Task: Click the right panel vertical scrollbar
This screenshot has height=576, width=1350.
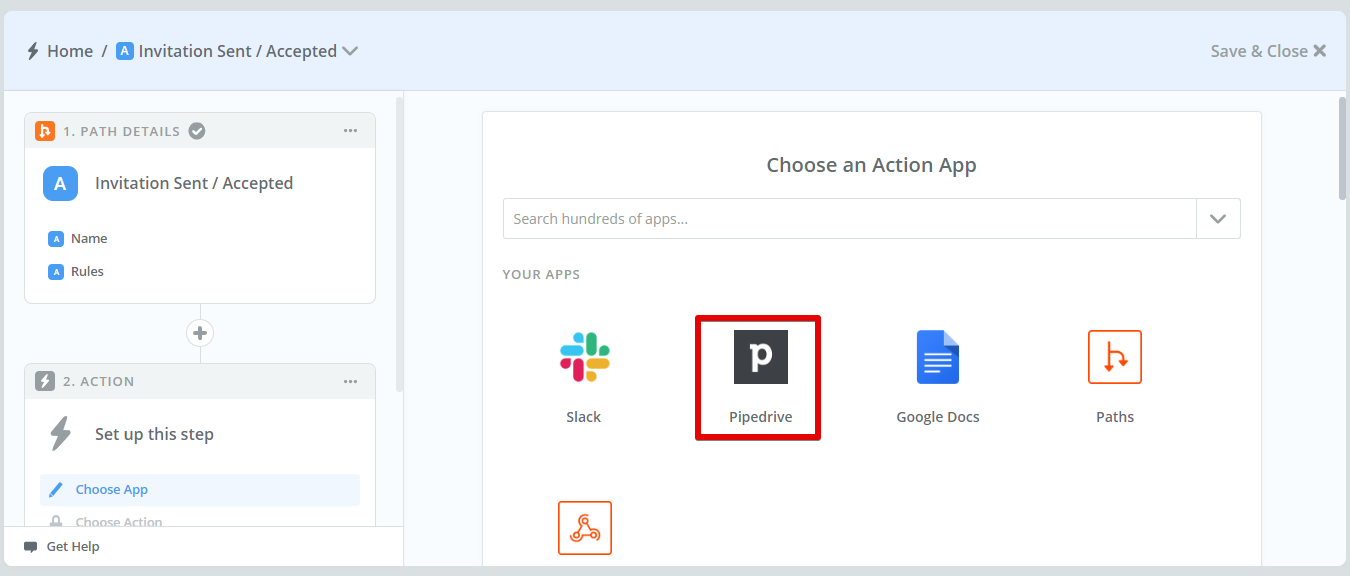Action: (1342, 148)
